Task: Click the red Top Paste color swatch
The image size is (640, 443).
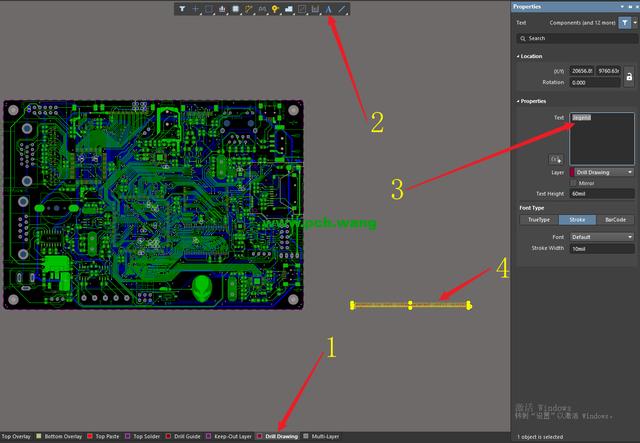Action: (x=90, y=436)
